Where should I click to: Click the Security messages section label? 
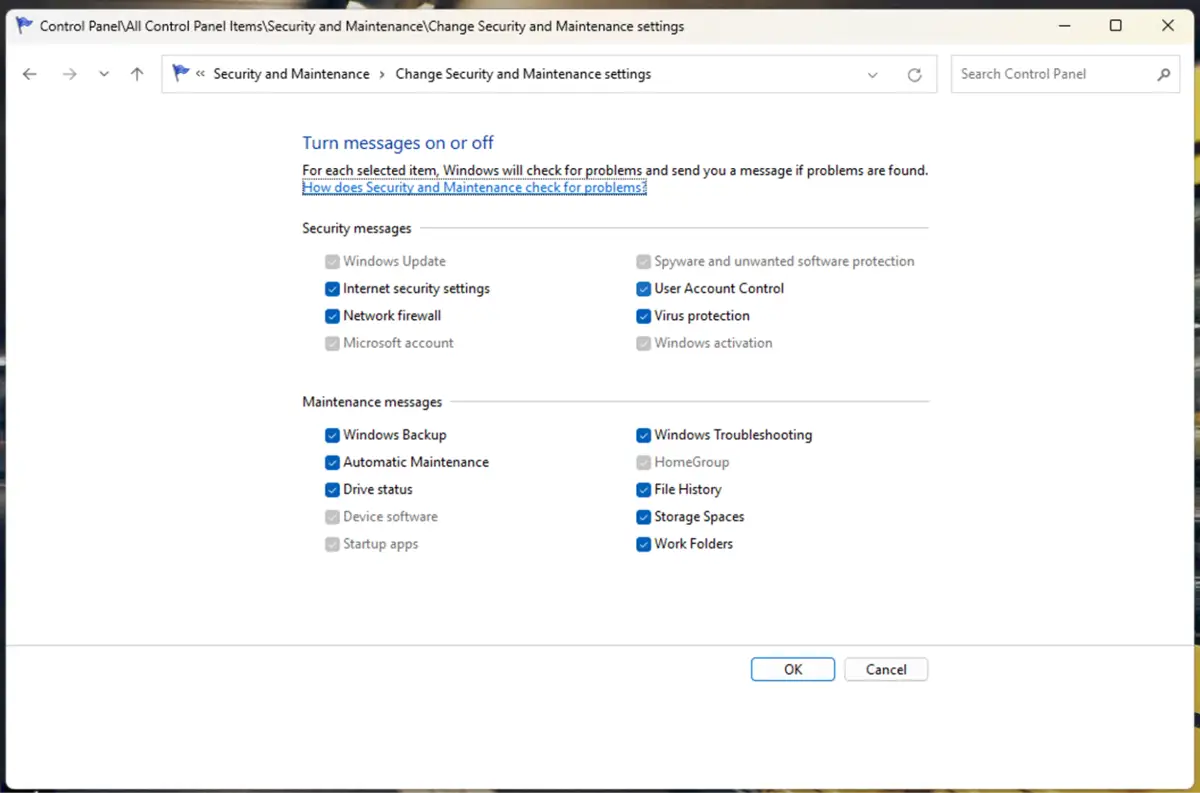point(357,229)
